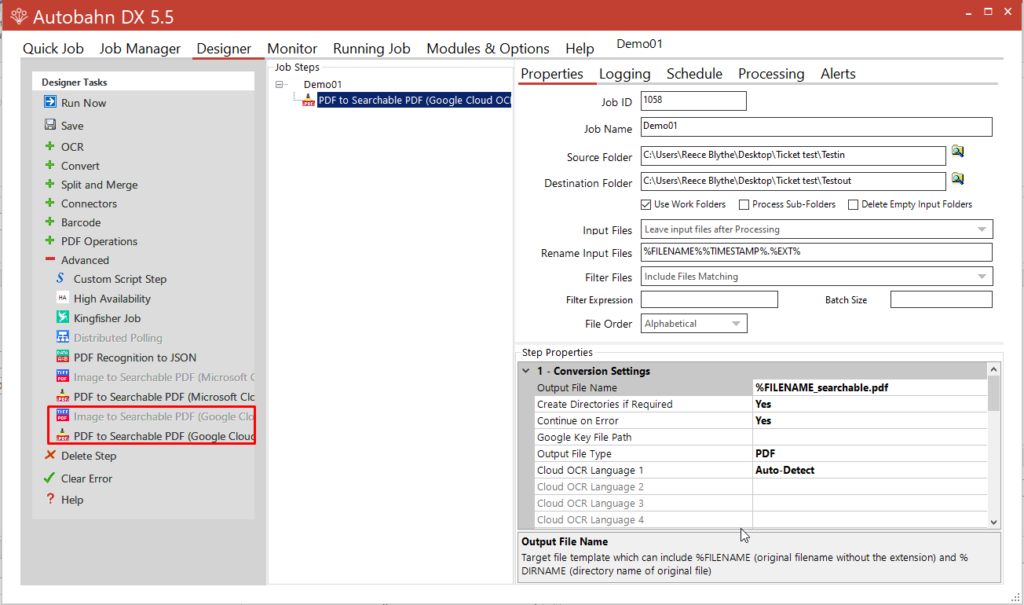Switch to the Processing tab
Image resolution: width=1024 pixels, height=605 pixels.
coord(771,74)
